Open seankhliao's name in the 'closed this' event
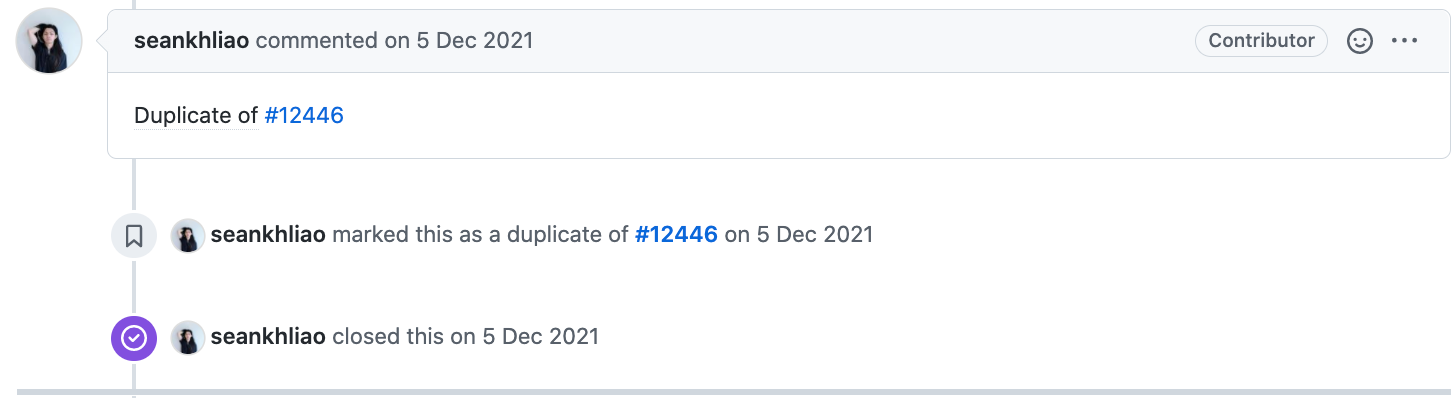Viewport: 1454px width, 398px height. point(268,336)
